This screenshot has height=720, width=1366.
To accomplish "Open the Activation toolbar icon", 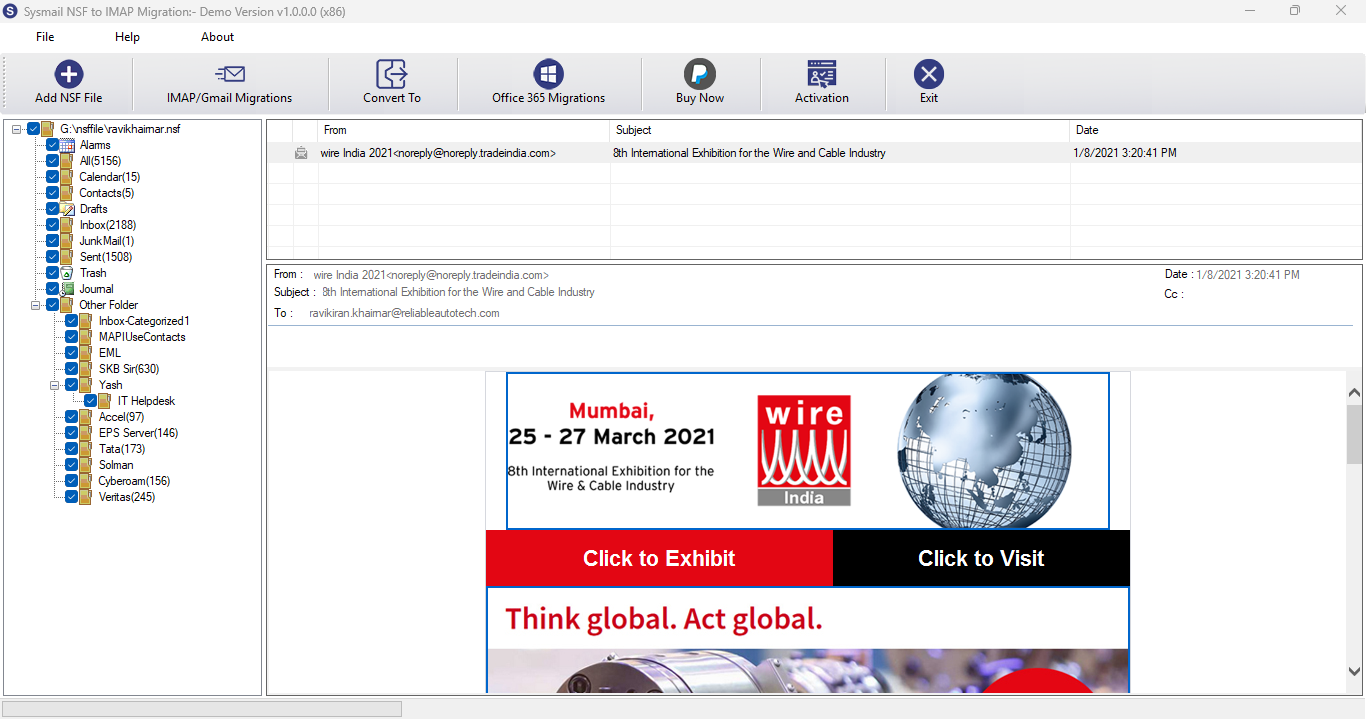I will point(822,74).
